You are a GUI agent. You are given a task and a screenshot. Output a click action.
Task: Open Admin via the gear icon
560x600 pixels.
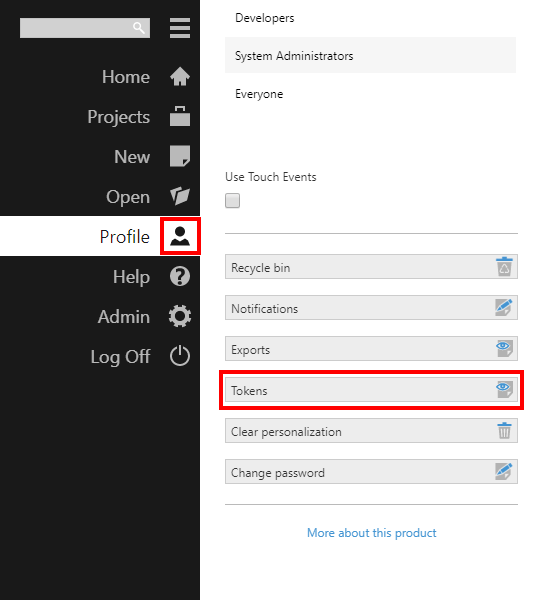pos(180,316)
